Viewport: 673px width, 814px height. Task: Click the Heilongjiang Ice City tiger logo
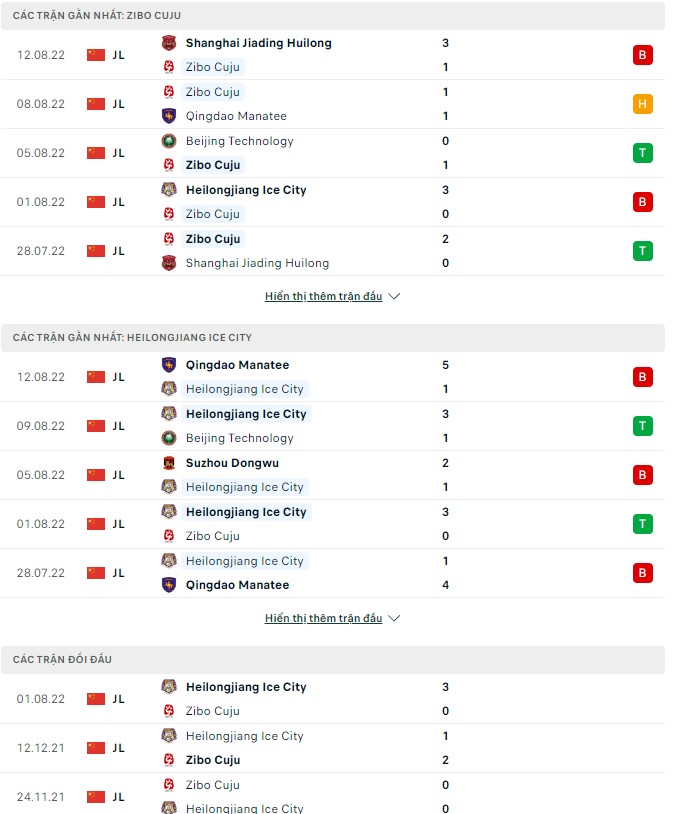pos(170,190)
